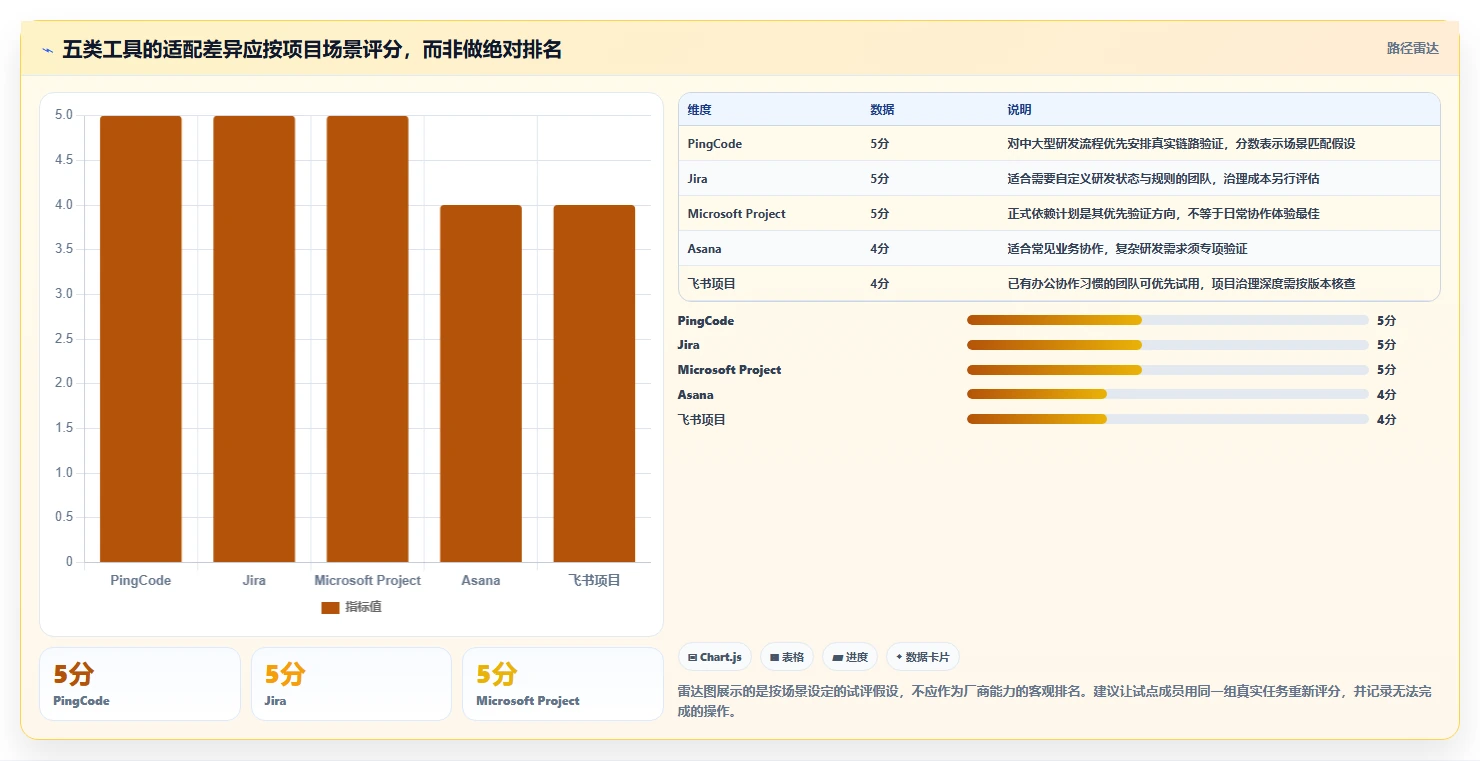
Task: Click the PingCode label in progress list
Action: [706, 321]
